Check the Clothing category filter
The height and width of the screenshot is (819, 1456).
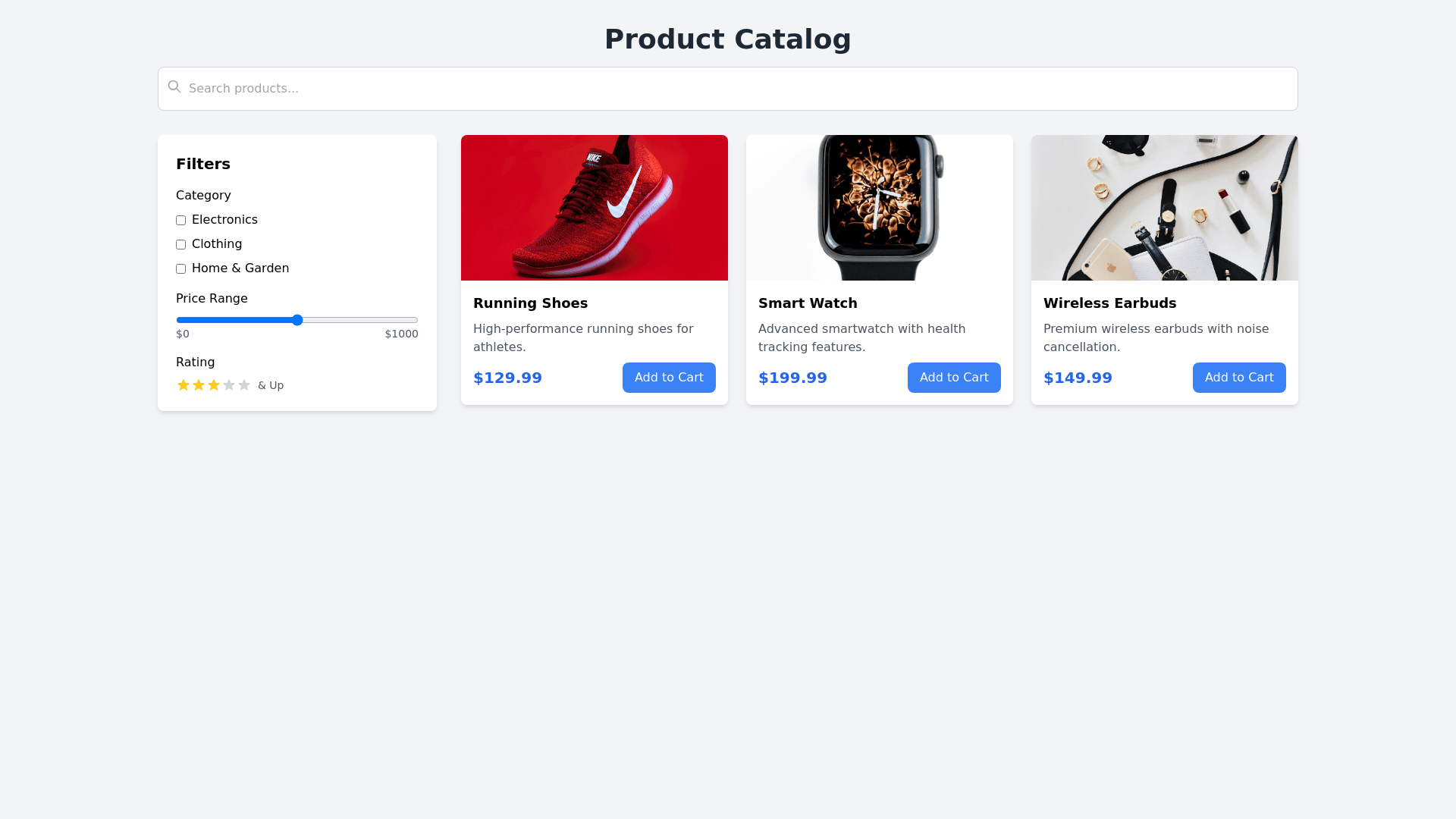point(181,245)
